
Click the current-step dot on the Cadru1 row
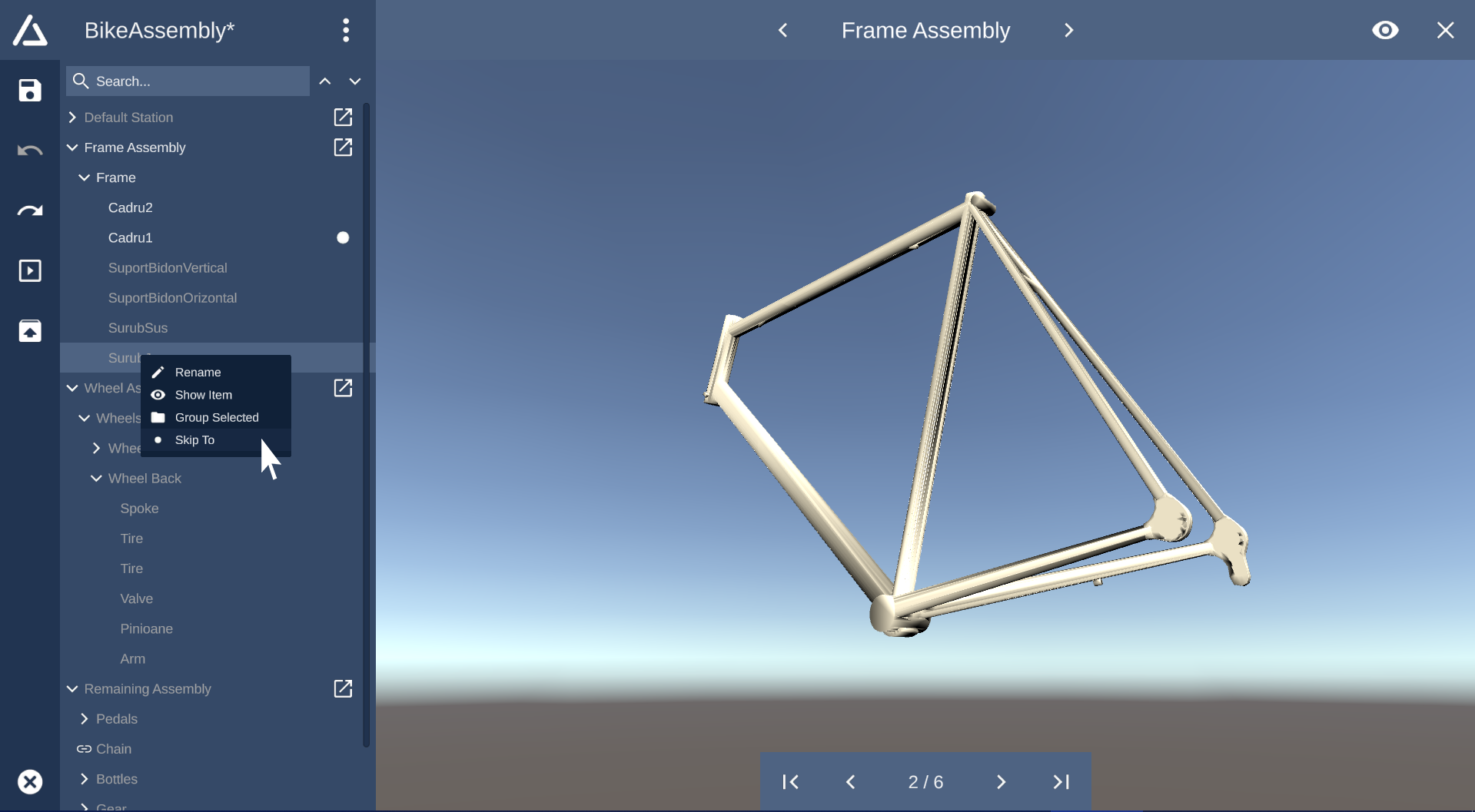click(343, 238)
